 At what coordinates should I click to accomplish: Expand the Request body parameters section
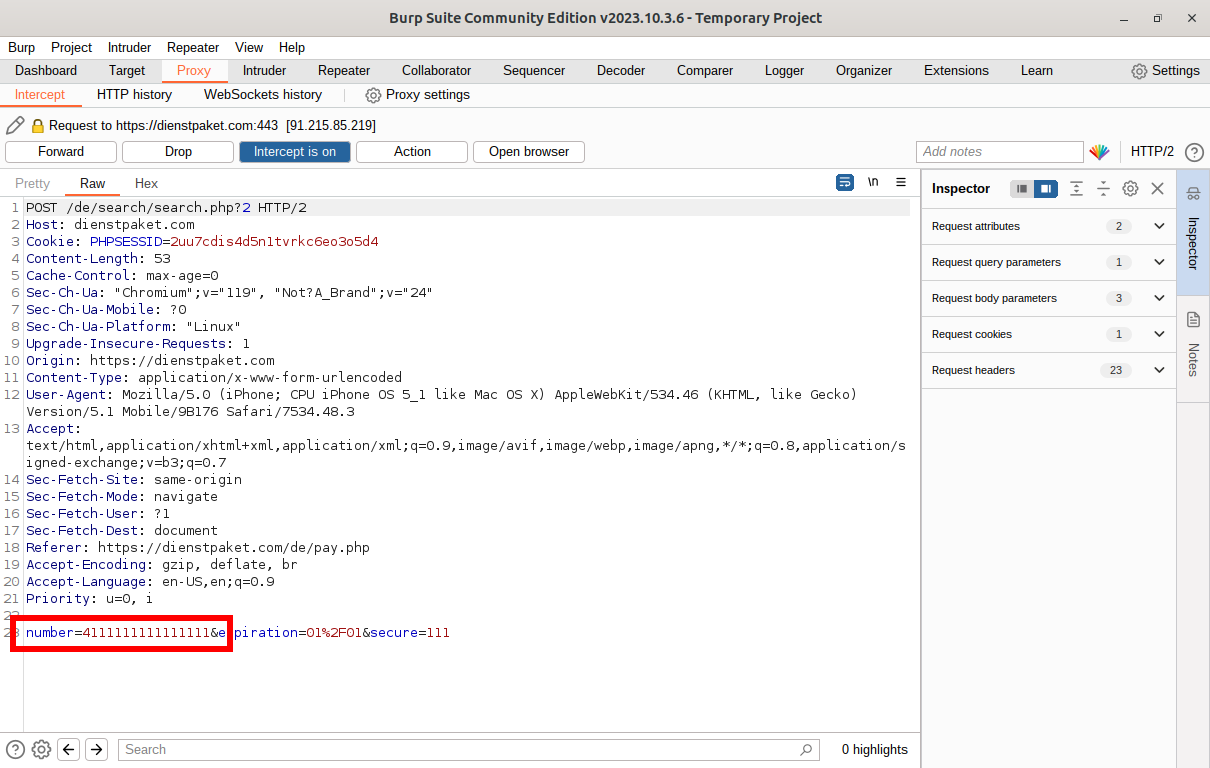(x=1159, y=298)
